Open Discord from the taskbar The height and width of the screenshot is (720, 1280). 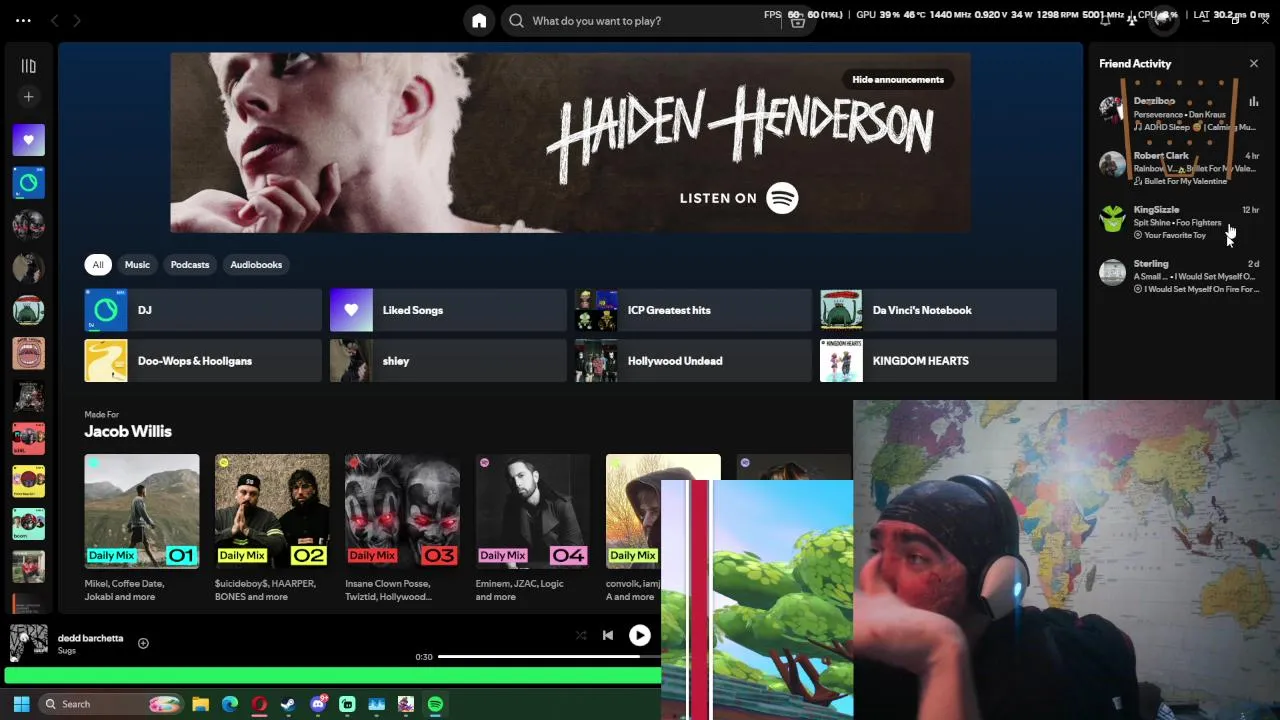click(x=318, y=704)
